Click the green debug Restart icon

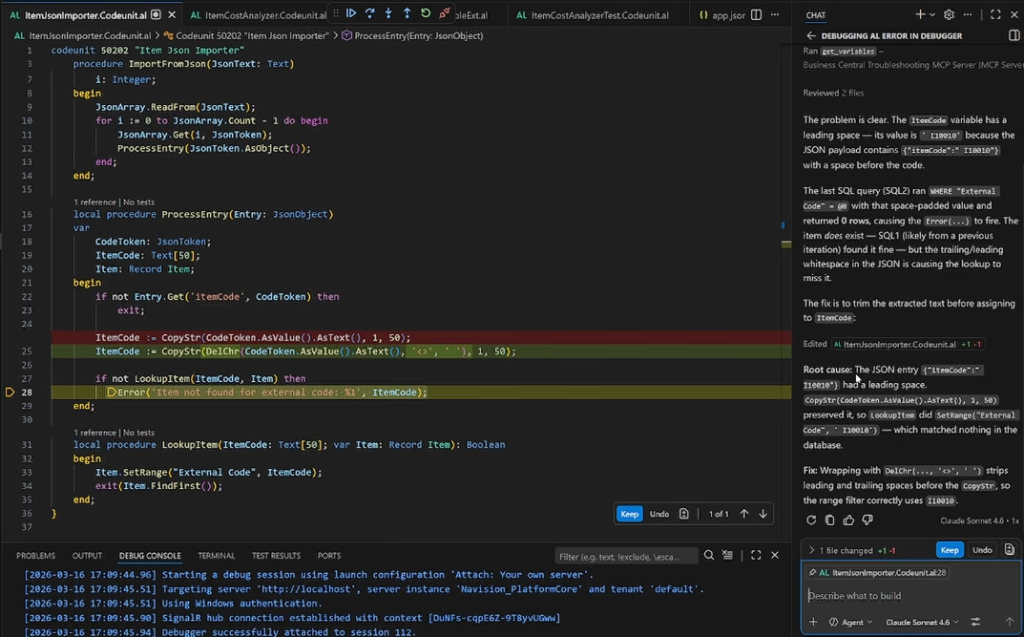pyautogui.click(x=426, y=13)
